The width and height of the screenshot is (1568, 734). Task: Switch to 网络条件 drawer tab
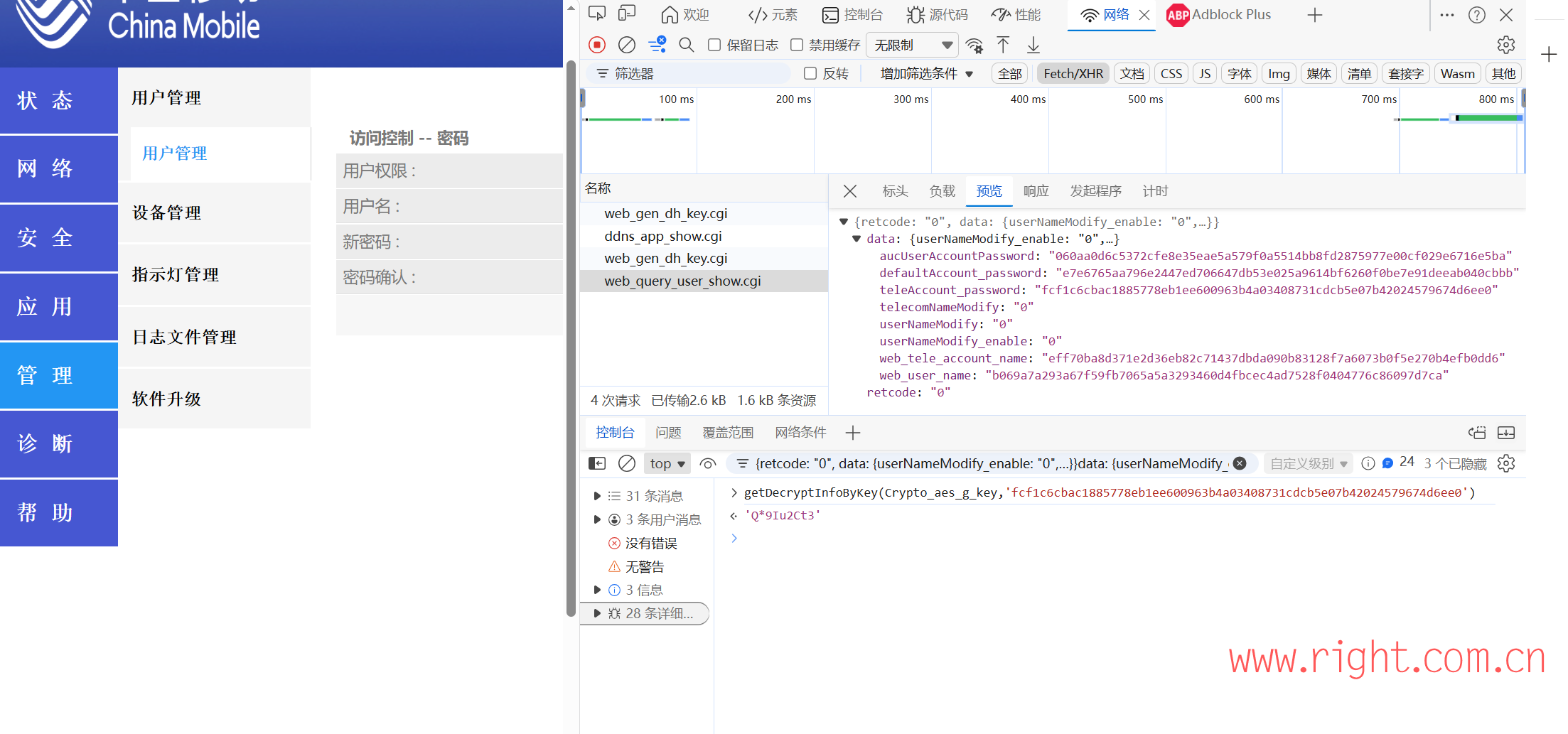pos(800,433)
